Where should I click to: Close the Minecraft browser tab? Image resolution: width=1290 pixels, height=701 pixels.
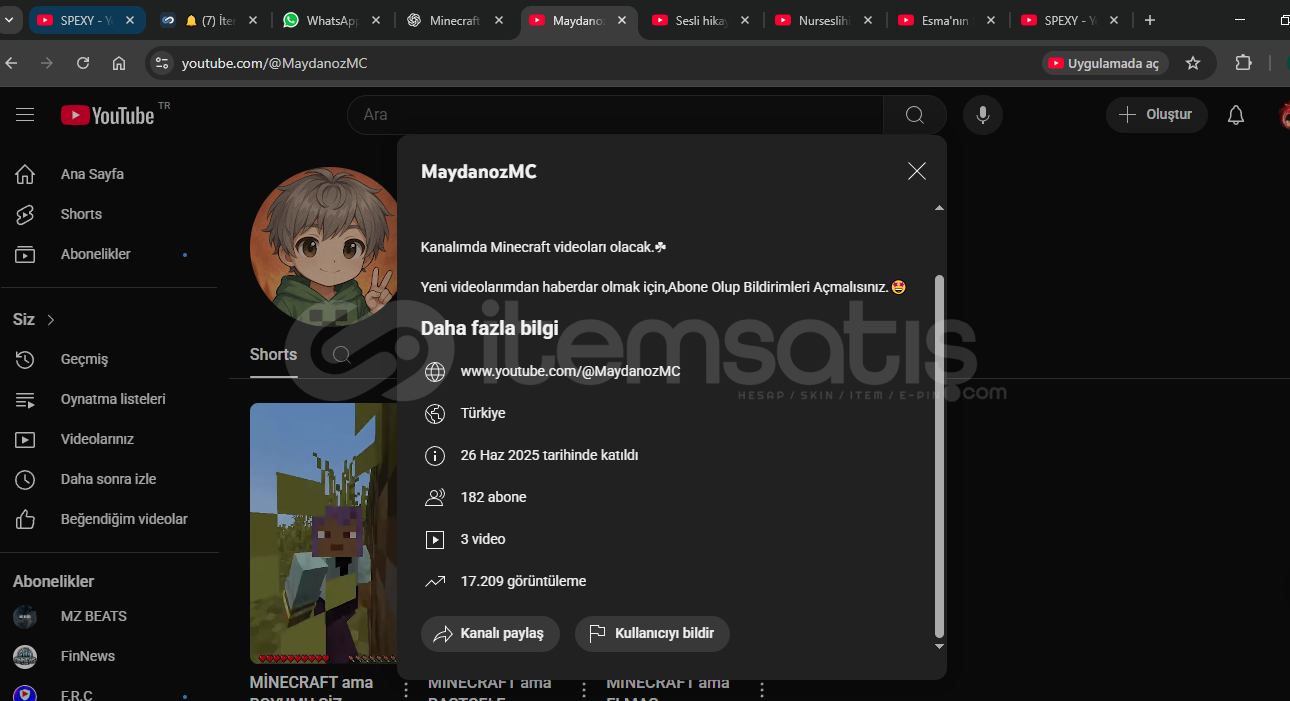pyautogui.click(x=499, y=20)
